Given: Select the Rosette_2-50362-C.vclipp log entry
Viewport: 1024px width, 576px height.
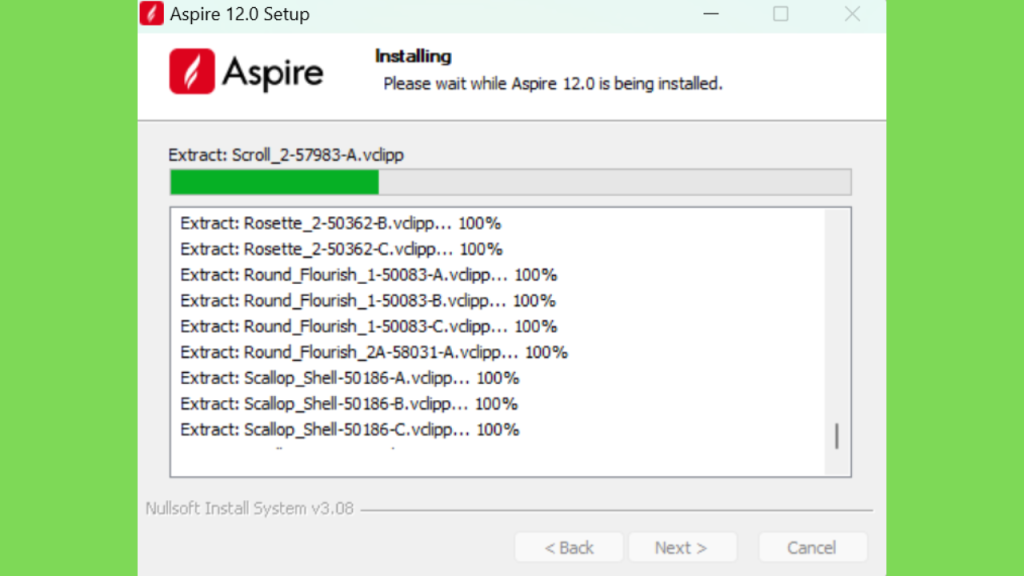Looking at the screenshot, I should 341,249.
